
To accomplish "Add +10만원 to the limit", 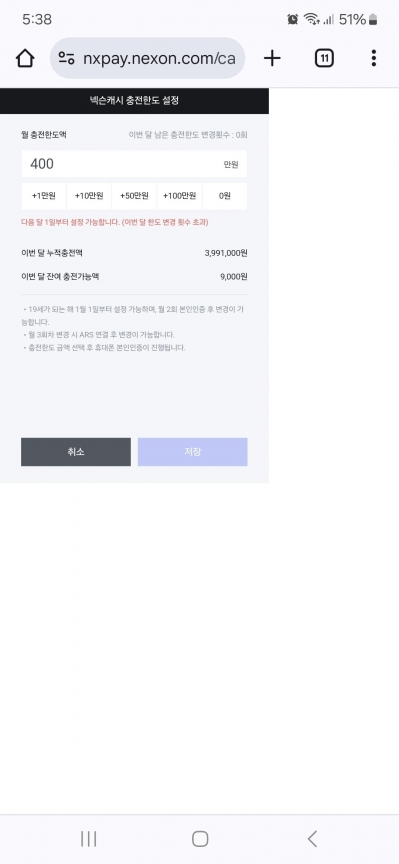I will [x=89, y=196].
